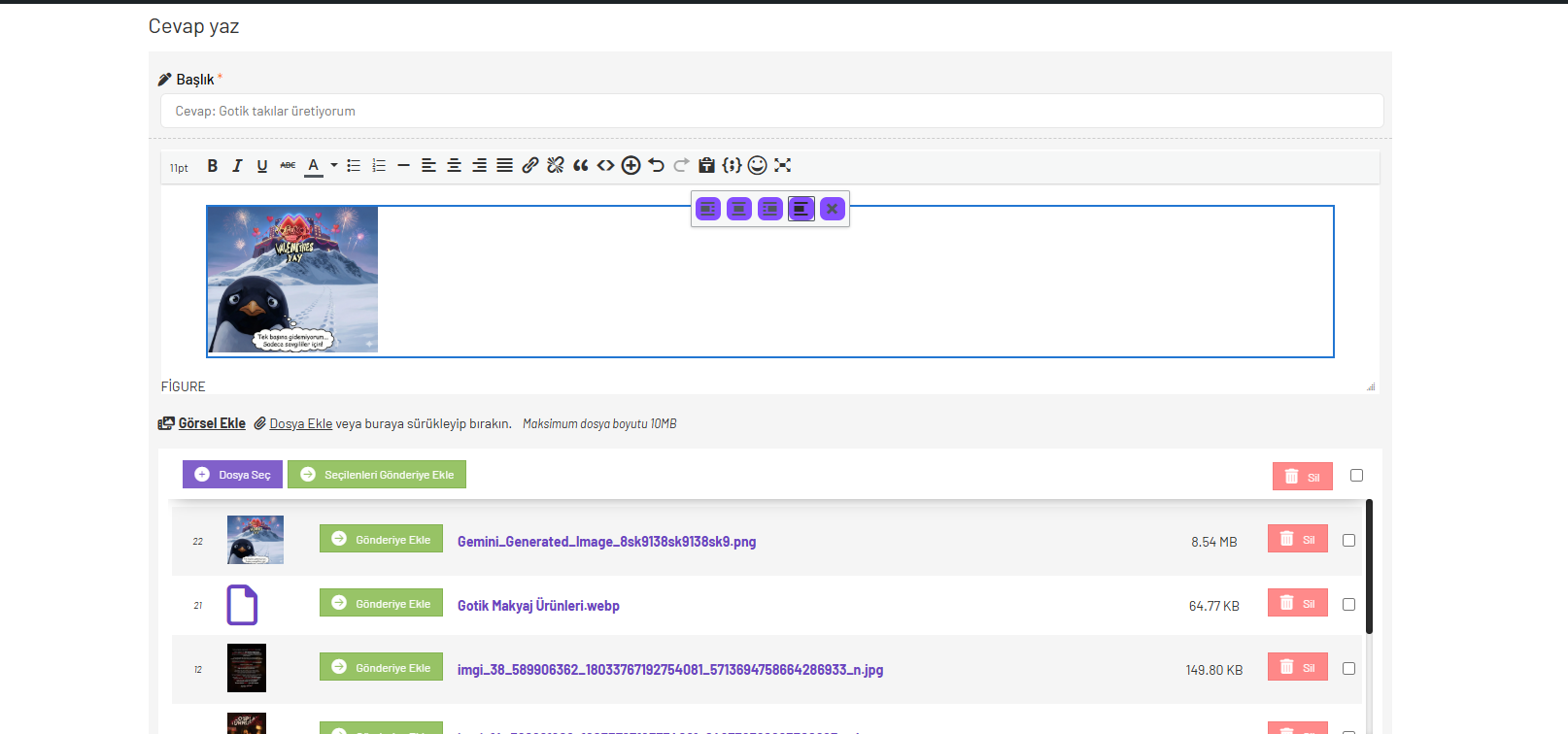Tick the checkbox for Gemini_Generated_Image file
The image size is (1568, 734).
pos(1348,541)
